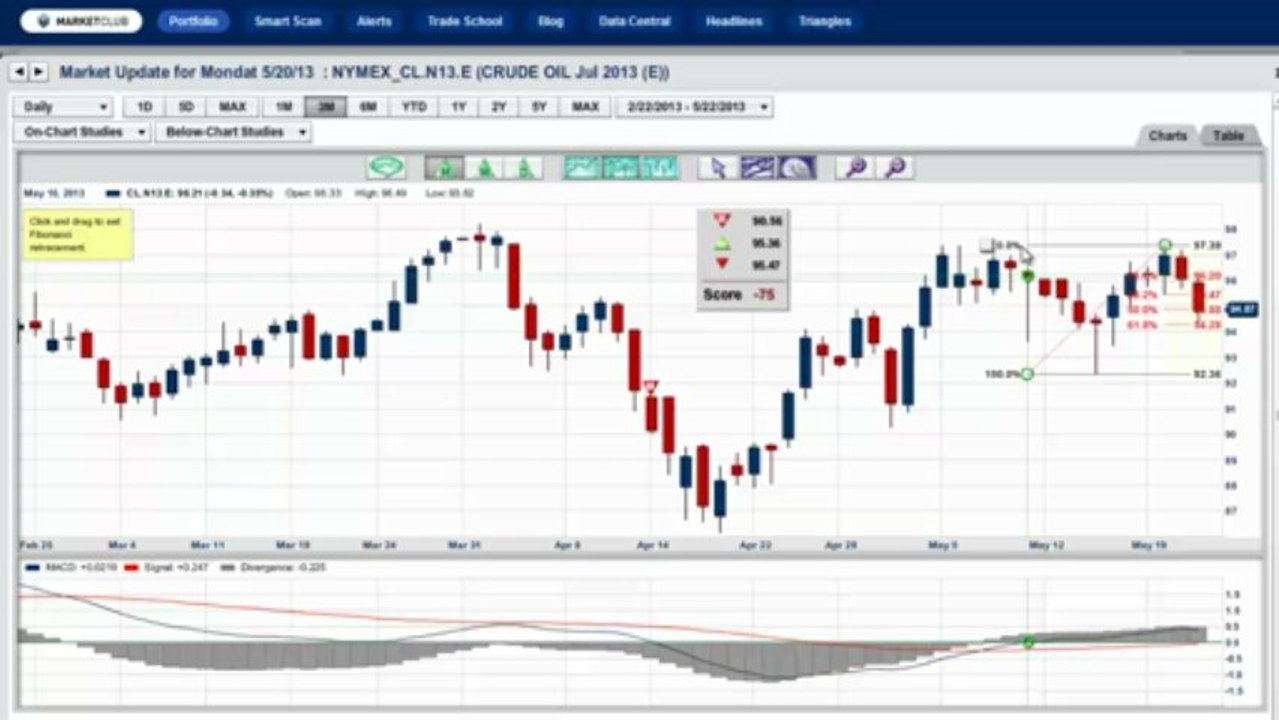
Task: Select the Fibonacci retracement tool icon
Action: [797, 167]
